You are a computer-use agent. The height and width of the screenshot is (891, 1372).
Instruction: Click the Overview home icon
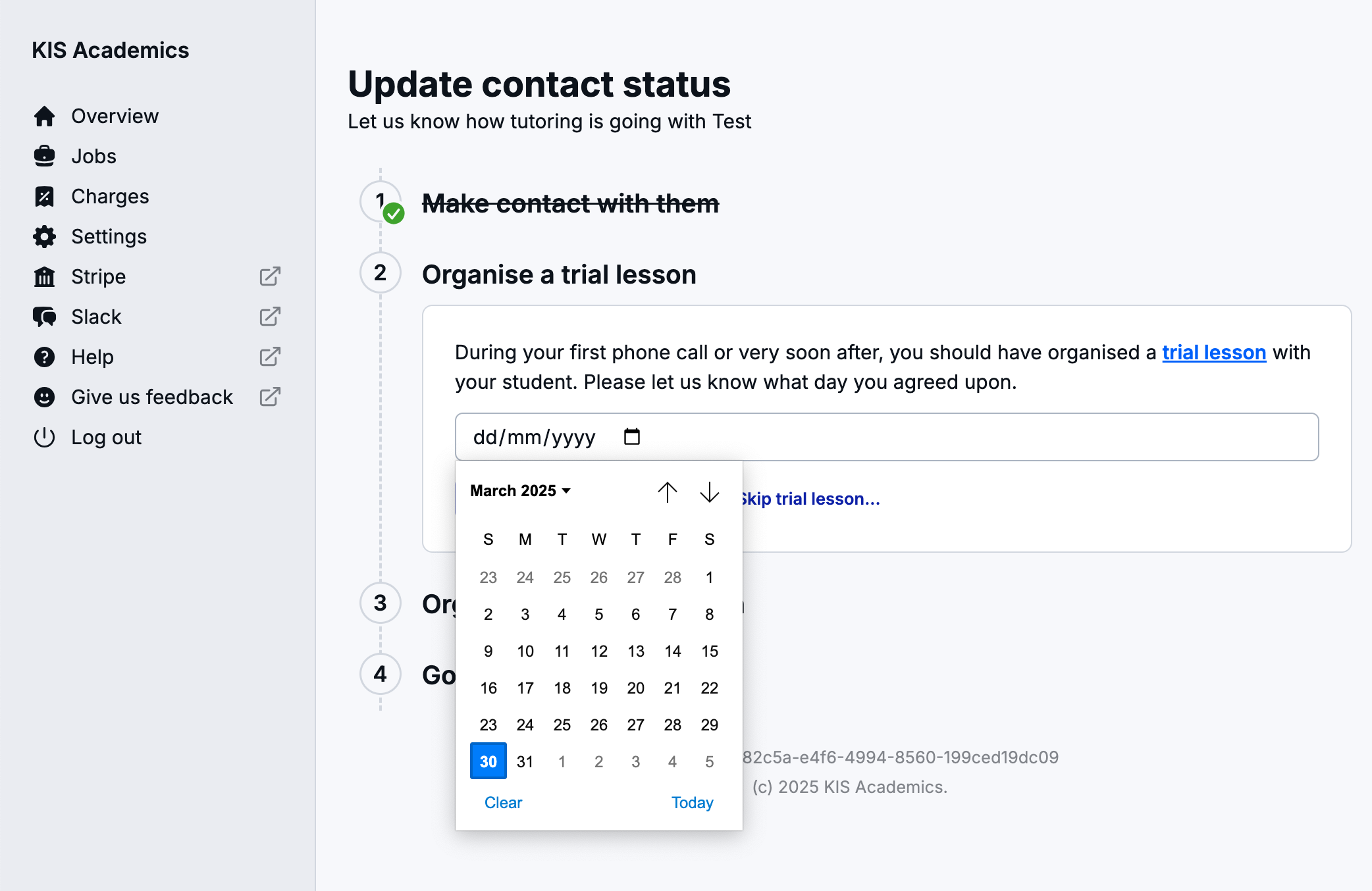coord(44,116)
